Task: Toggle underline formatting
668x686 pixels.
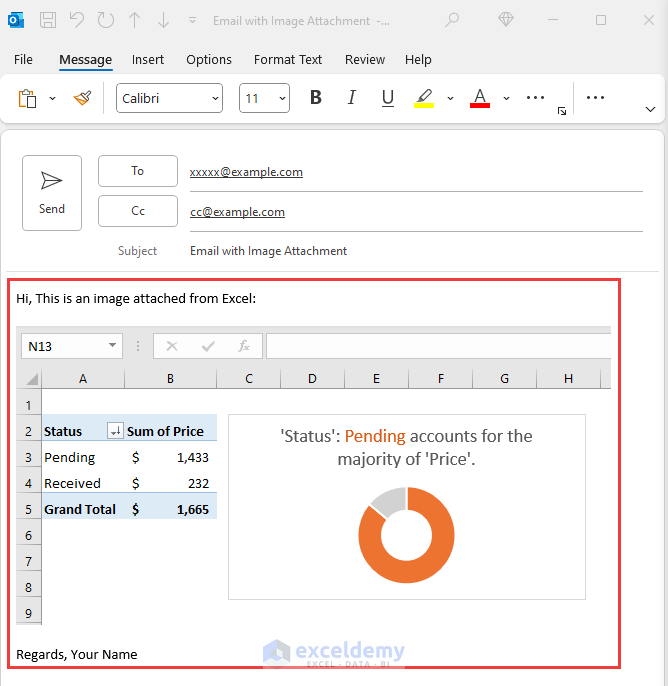Action: [x=388, y=98]
